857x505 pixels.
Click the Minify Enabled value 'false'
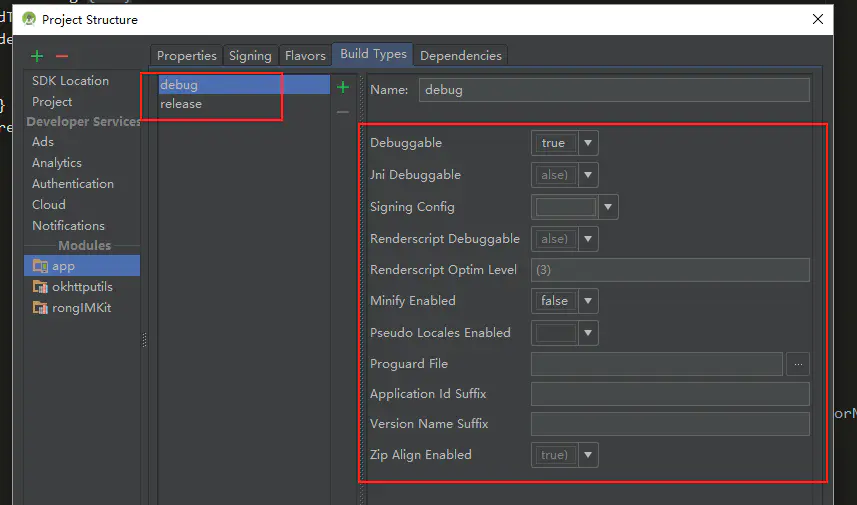[x=555, y=301]
